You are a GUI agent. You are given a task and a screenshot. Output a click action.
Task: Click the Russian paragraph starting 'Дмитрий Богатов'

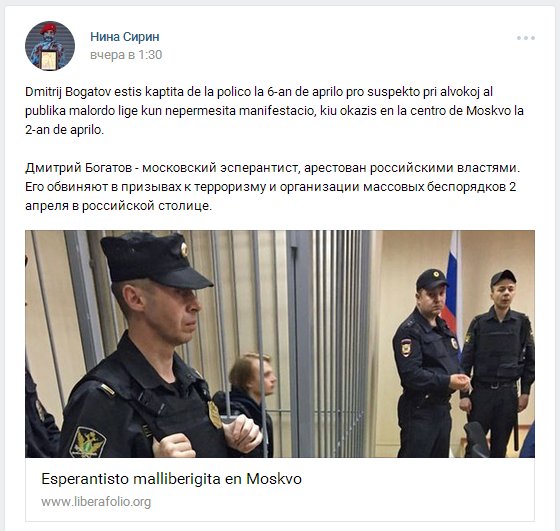click(x=272, y=187)
